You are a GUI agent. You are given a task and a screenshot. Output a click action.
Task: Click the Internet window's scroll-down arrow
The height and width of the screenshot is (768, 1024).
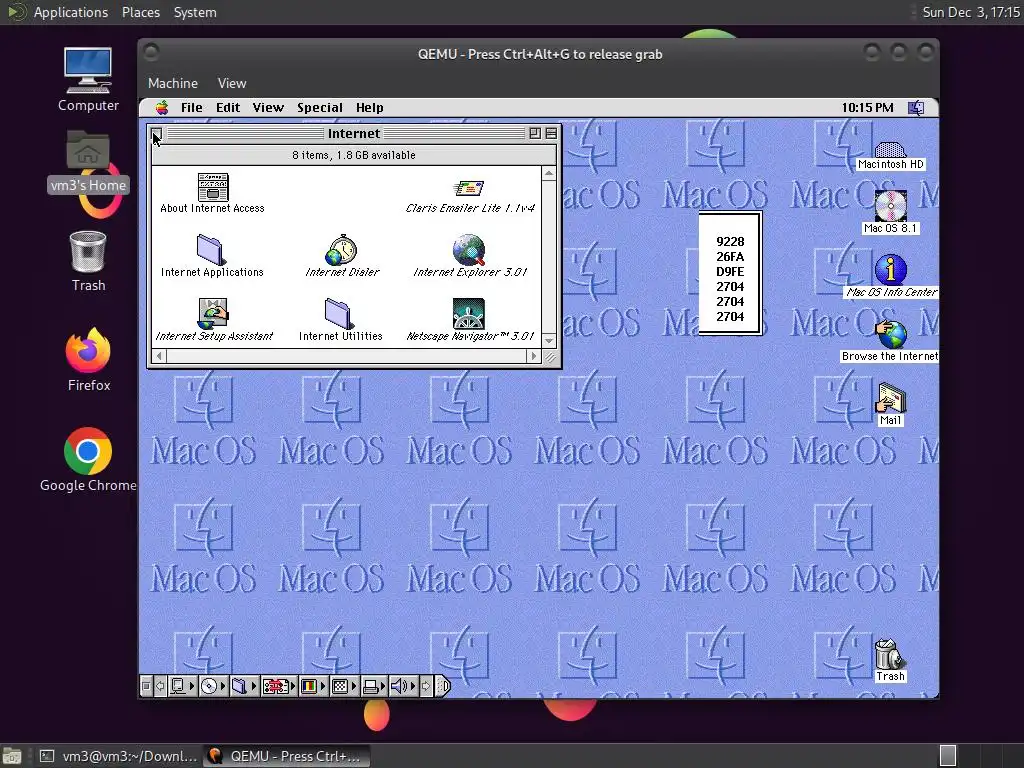[549, 342]
